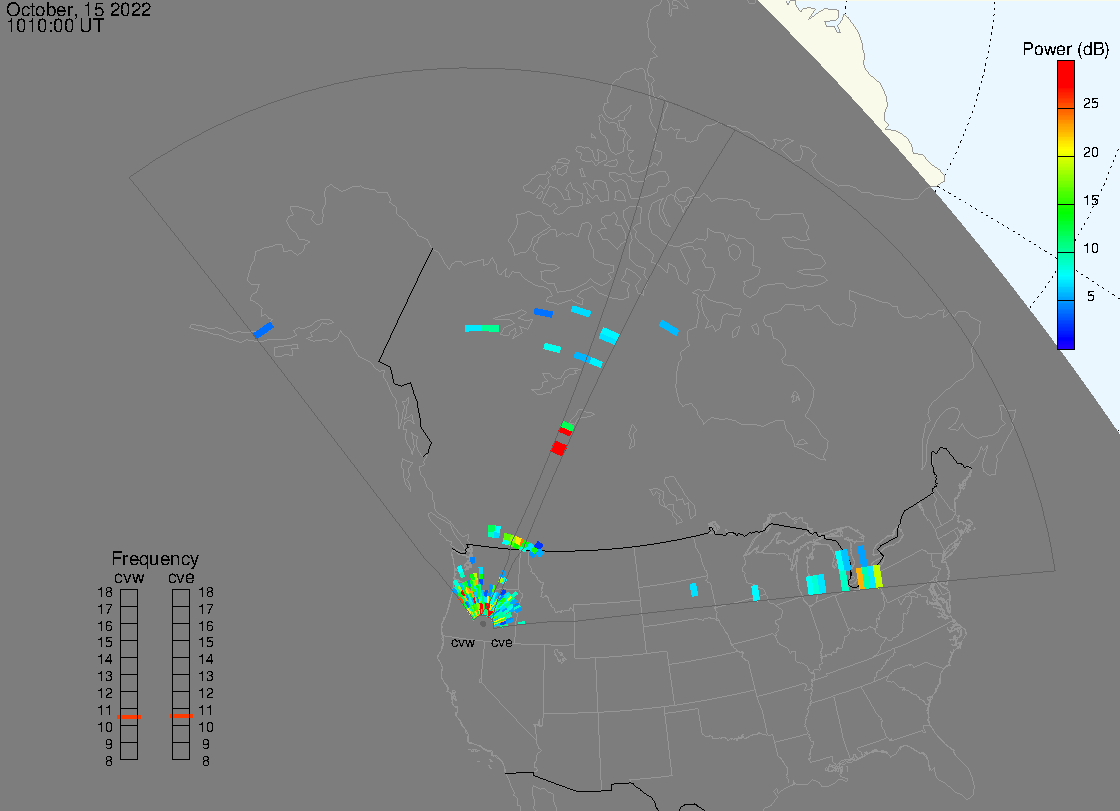
Task: Click the date text 'October, 15 2022'
Action: [x=78, y=9]
